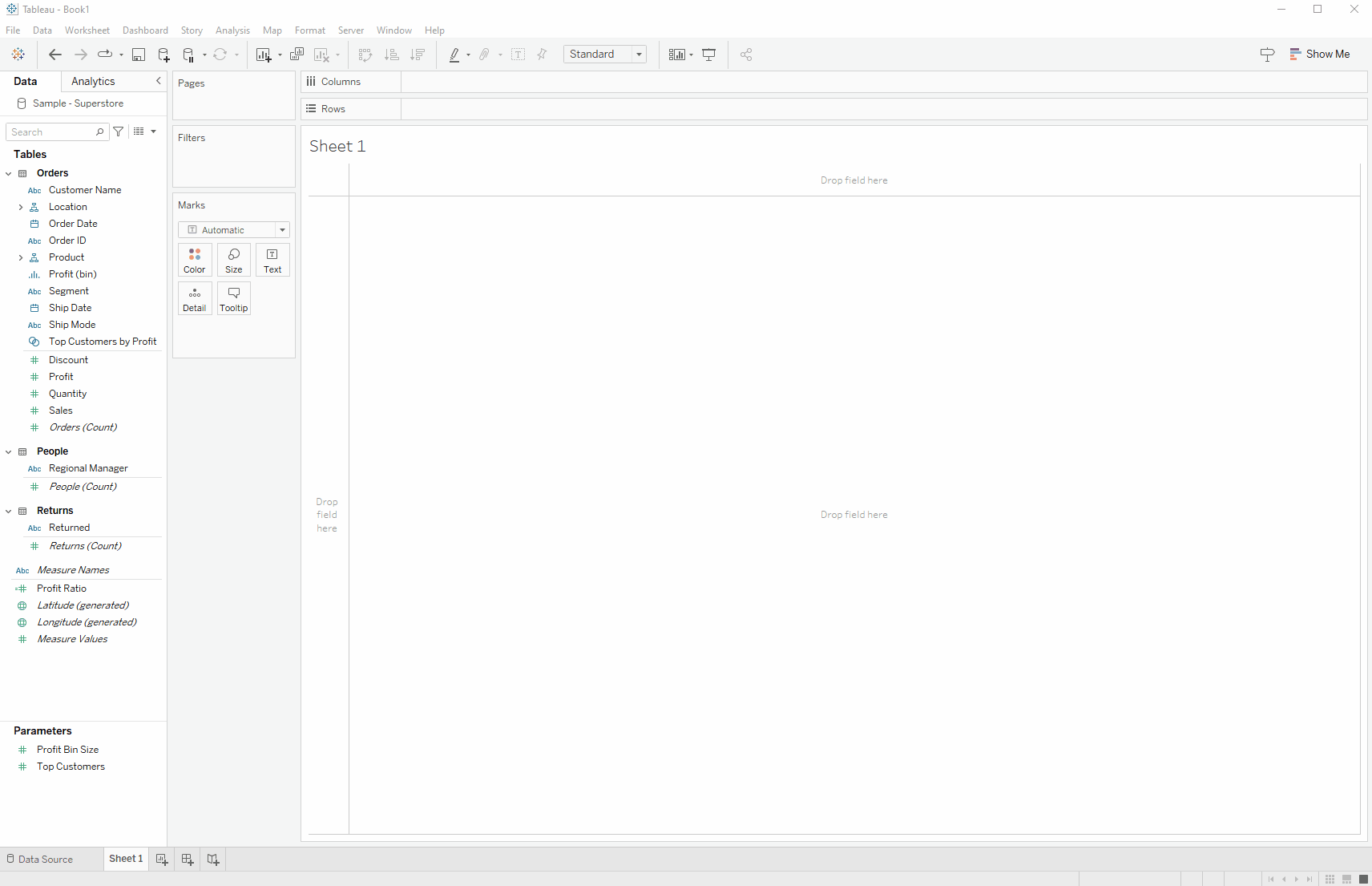Switch to the Analytics tab
Image resolution: width=1372 pixels, height=886 pixels.
(x=93, y=82)
